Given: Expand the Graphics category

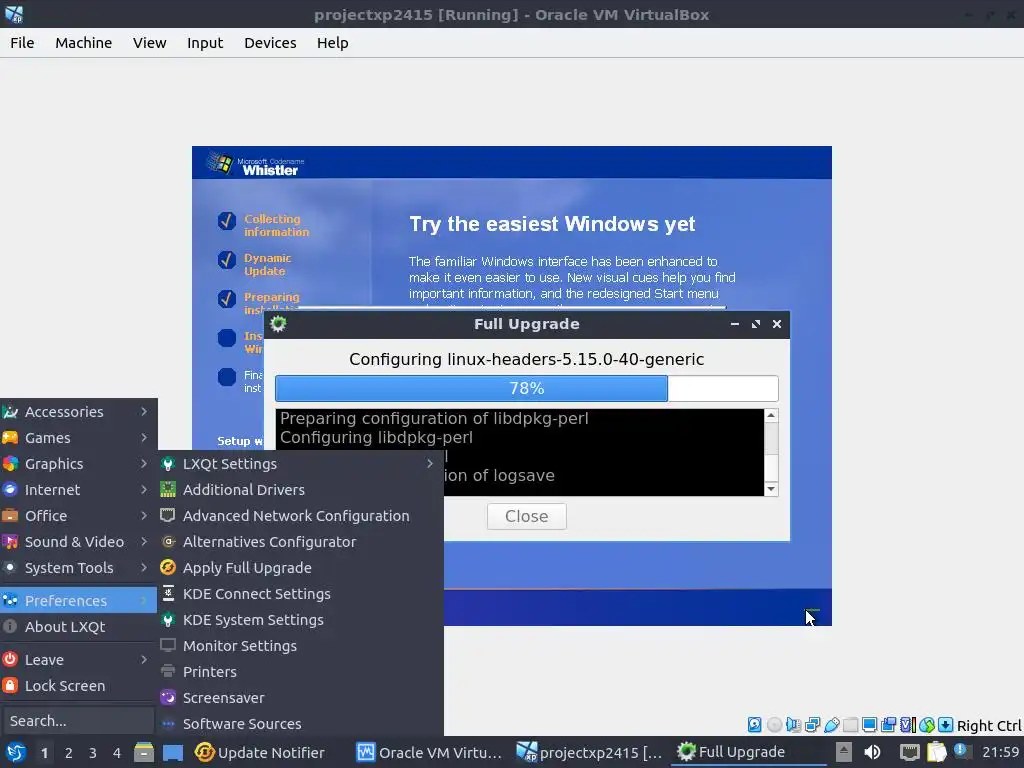Looking at the screenshot, I should [x=78, y=464].
